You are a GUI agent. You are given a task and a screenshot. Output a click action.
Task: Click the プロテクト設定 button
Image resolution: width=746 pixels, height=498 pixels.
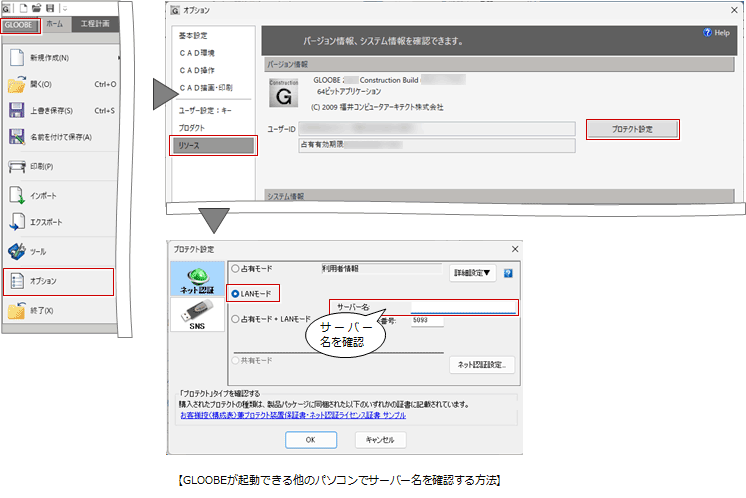click(x=632, y=129)
